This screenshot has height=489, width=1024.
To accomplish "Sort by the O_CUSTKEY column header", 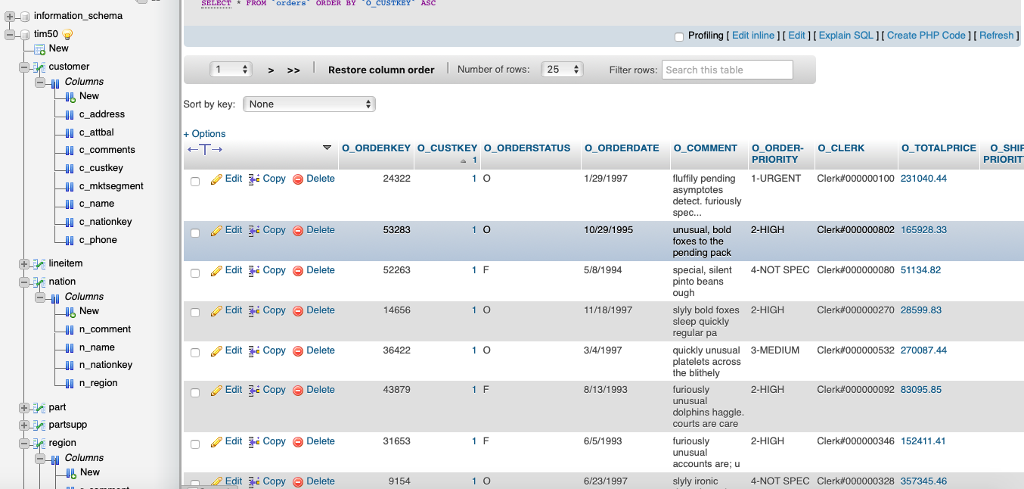I will click(x=447, y=148).
